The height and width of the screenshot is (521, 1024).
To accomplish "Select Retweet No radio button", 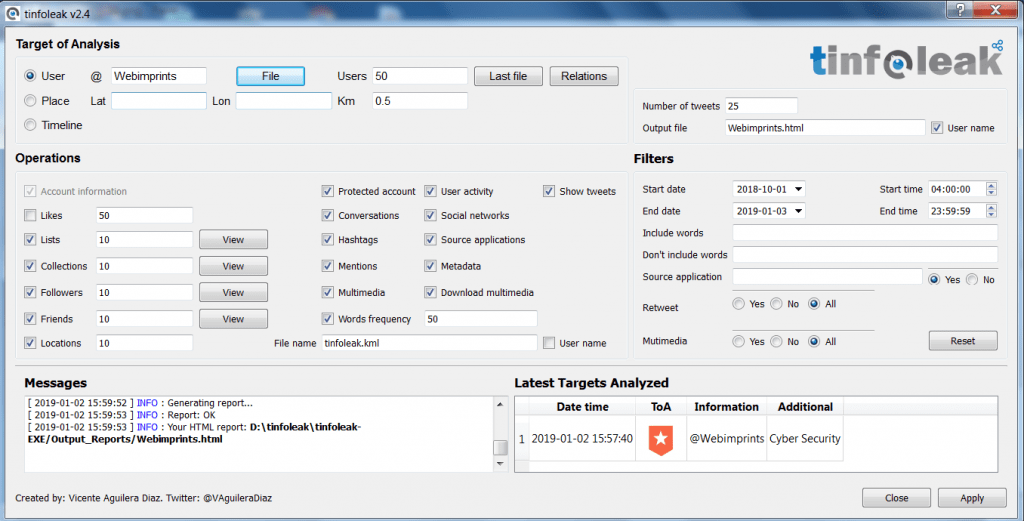I will pos(776,304).
